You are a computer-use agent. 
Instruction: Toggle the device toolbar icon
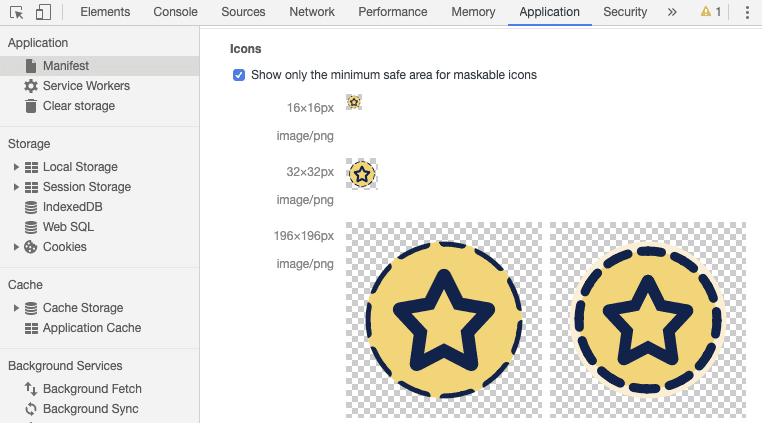43,12
